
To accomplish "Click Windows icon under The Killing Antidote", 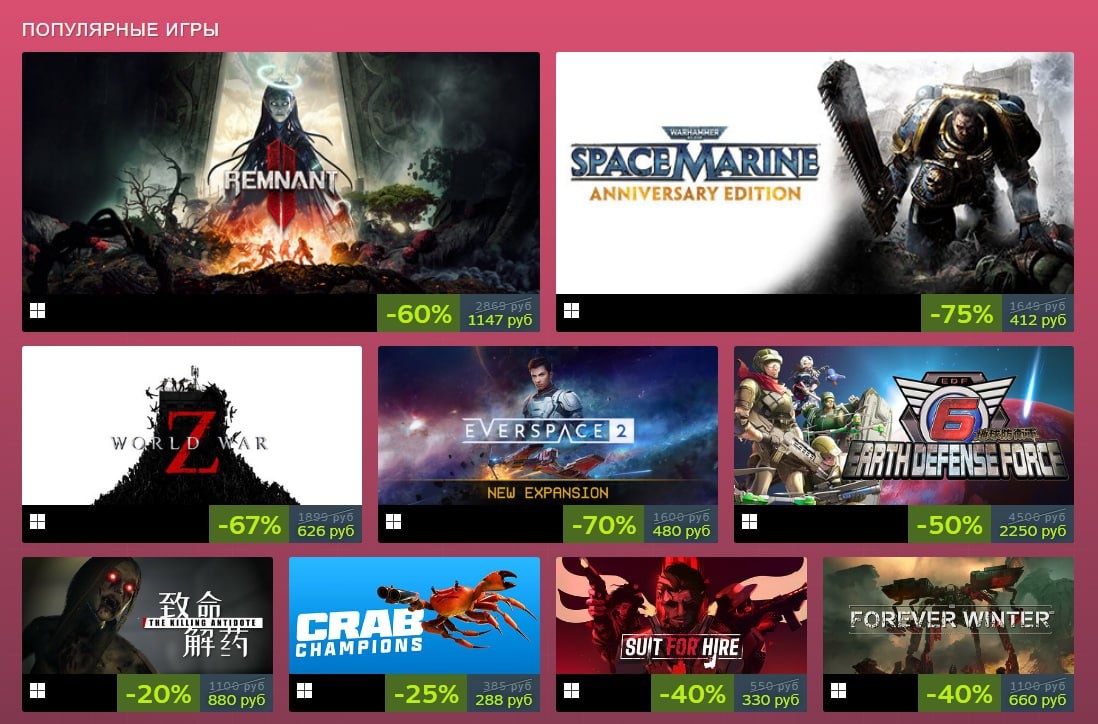I will pyautogui.click(x=38, y=691).
